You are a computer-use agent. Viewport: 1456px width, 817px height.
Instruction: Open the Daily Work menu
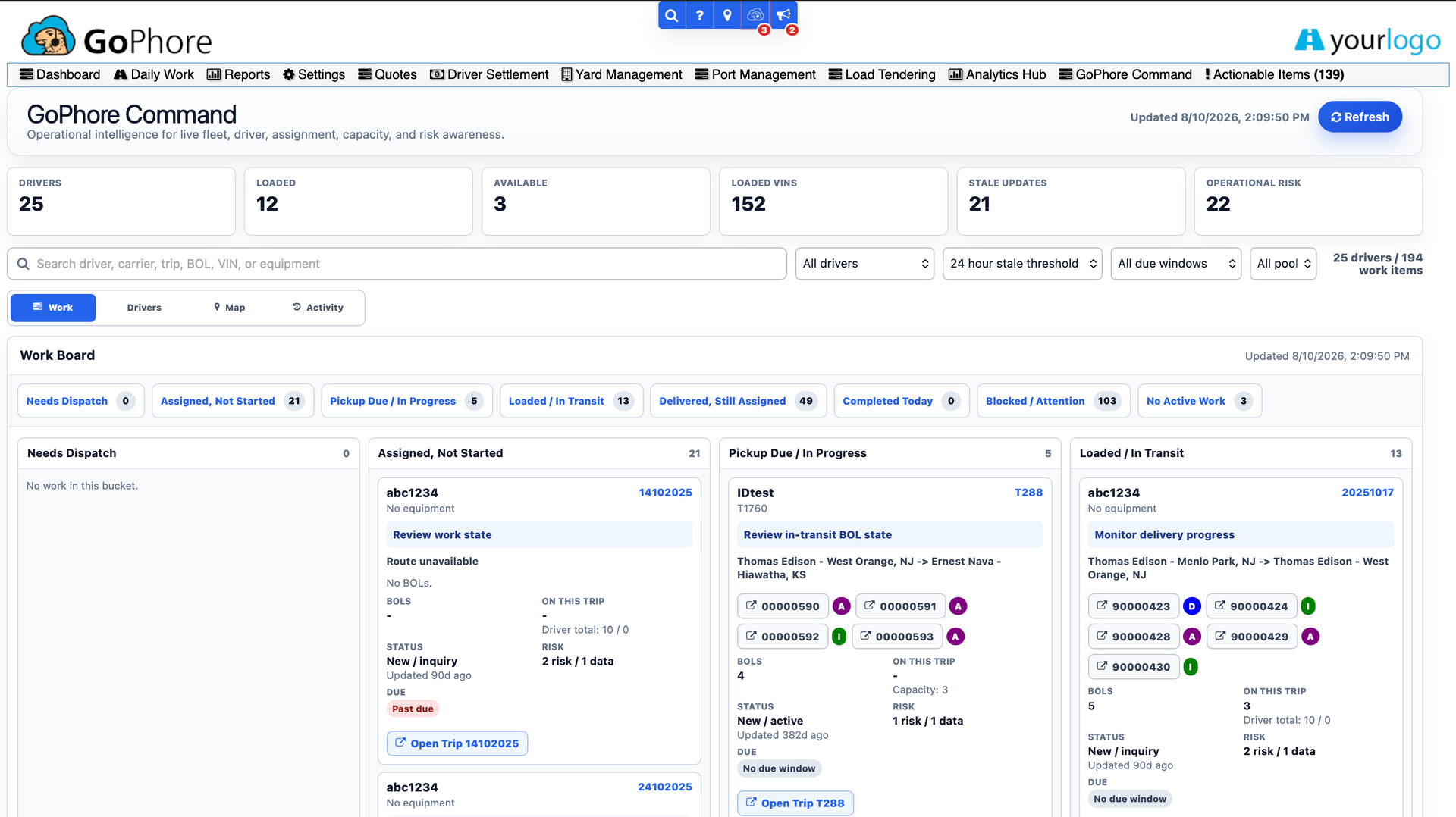click(154, 74)
